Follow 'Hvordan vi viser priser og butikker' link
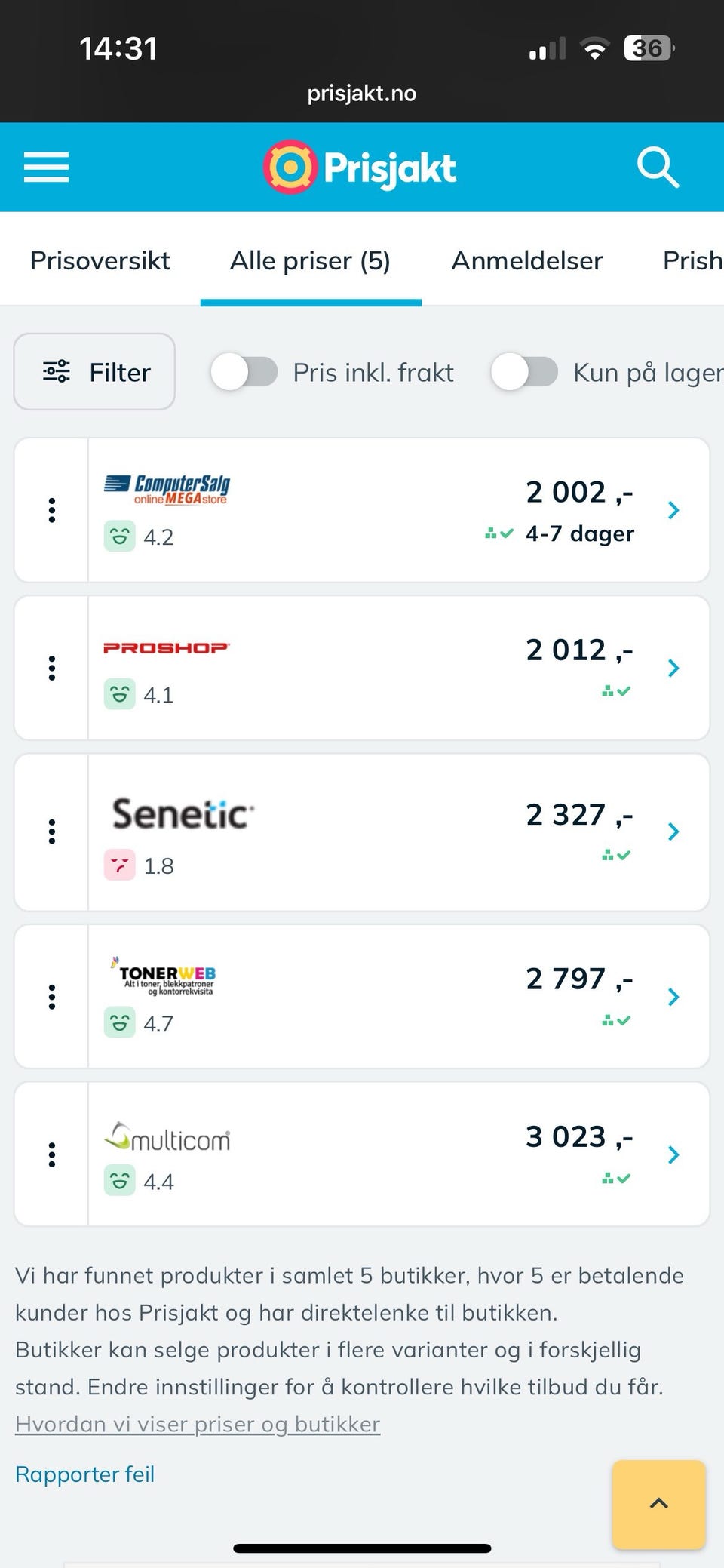The width and height of the screenshot is (724, 1568). [x=198, y=1424]
